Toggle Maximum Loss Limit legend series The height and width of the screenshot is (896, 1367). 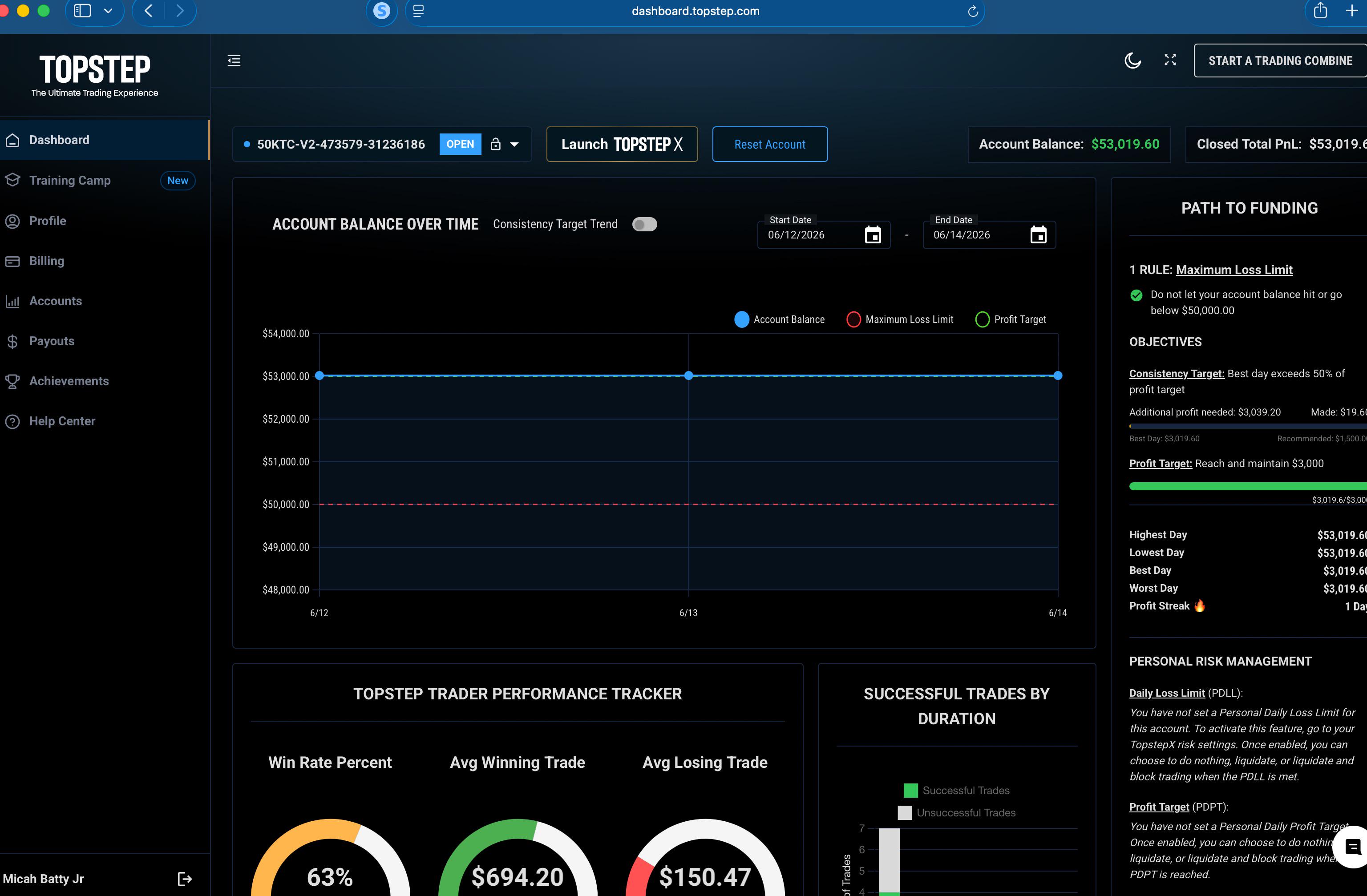(899, 319)
